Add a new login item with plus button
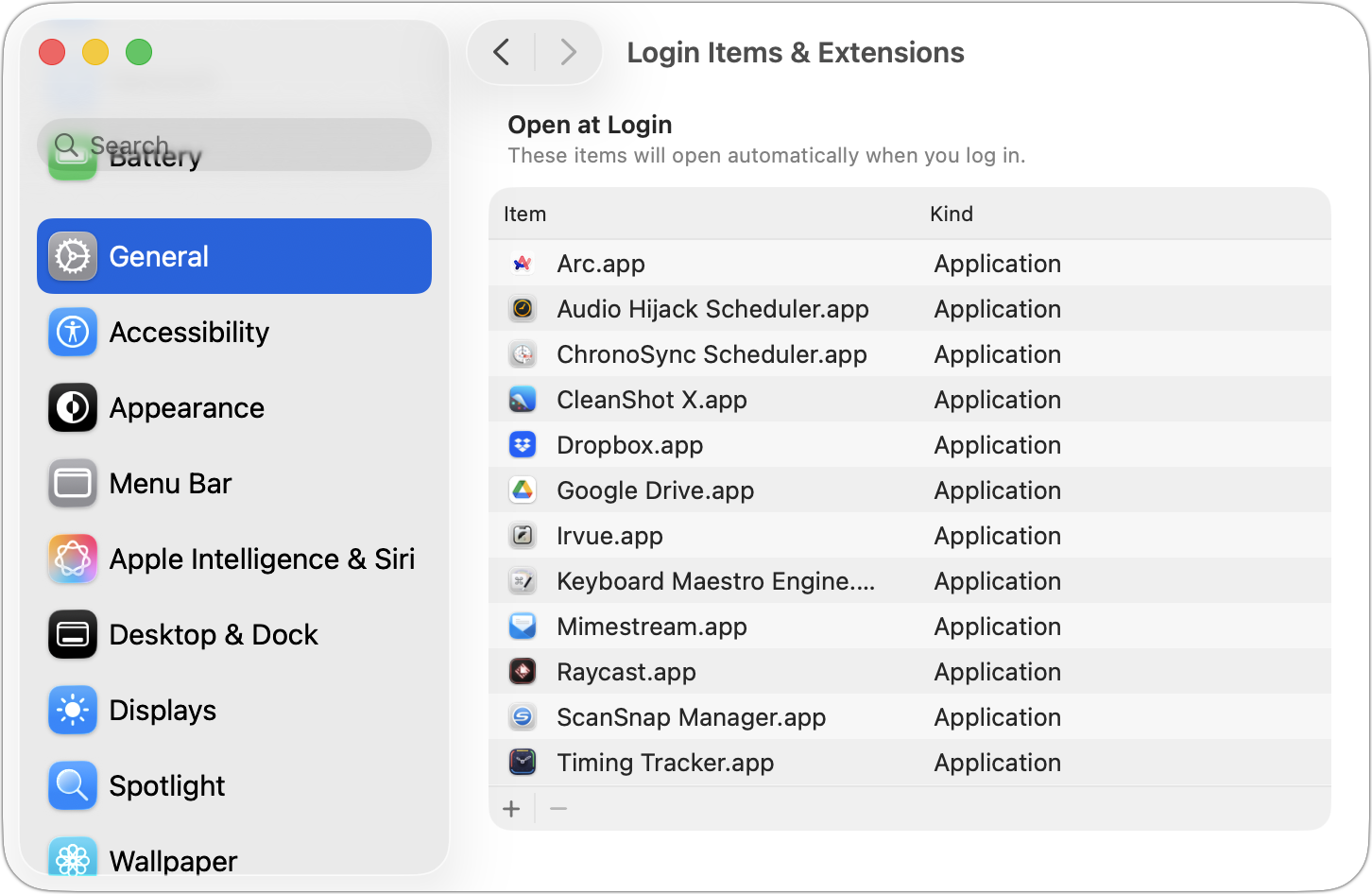1372x894 pixels. [511, 808]
